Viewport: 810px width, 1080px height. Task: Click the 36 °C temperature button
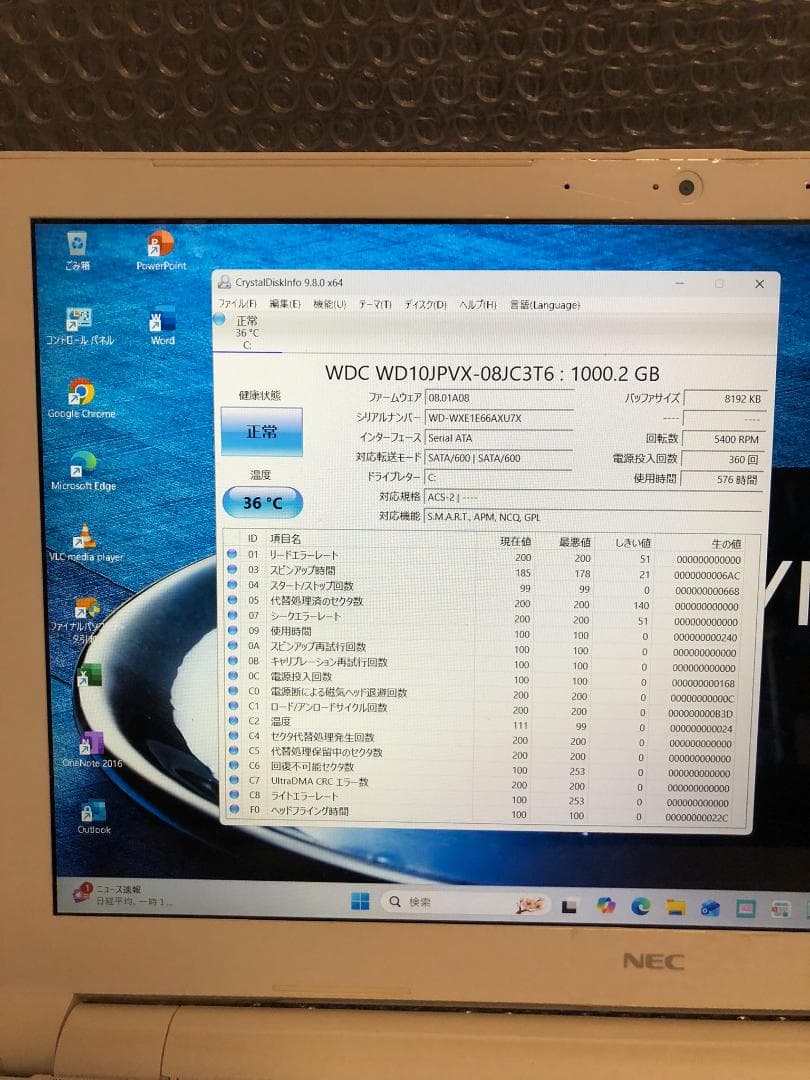[262, 503]
